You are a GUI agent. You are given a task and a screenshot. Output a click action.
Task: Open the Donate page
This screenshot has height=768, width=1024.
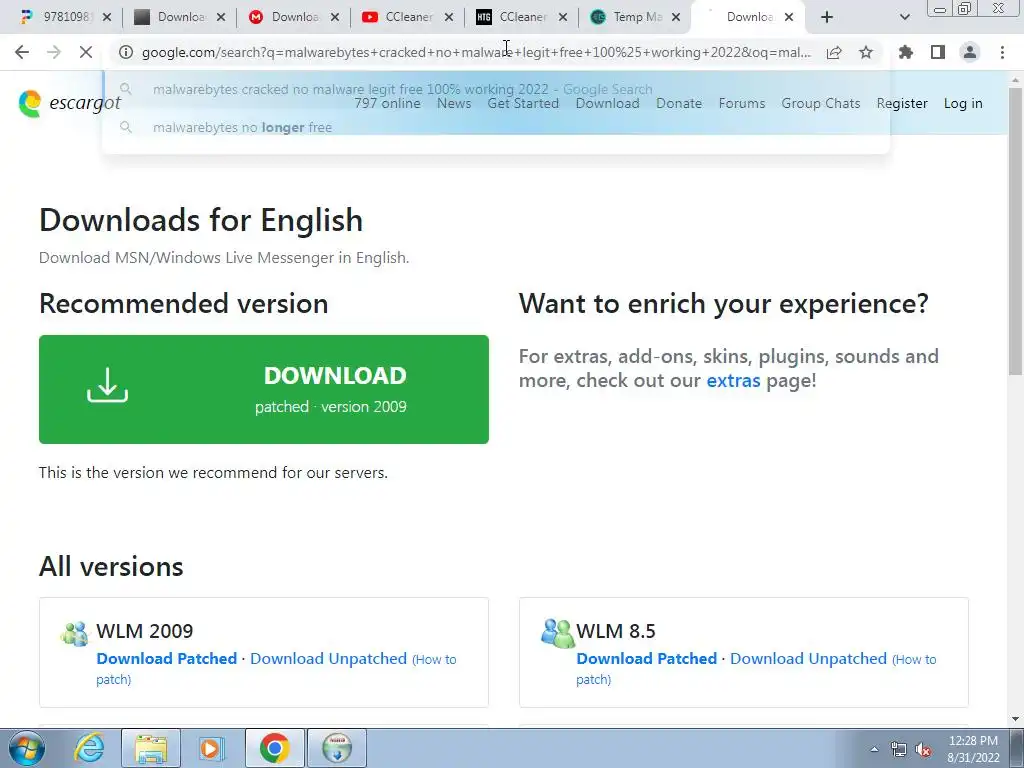pos(679,103)
